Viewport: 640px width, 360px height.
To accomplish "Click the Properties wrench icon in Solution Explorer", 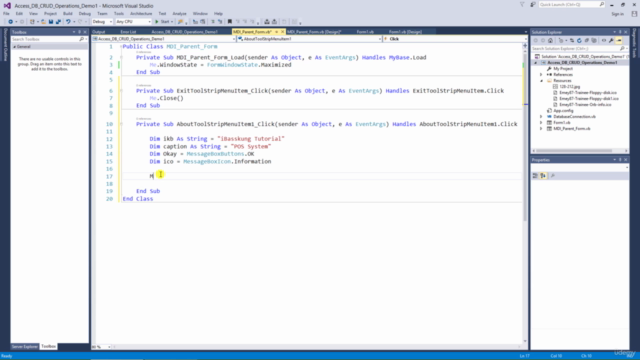I will (611, 40).
